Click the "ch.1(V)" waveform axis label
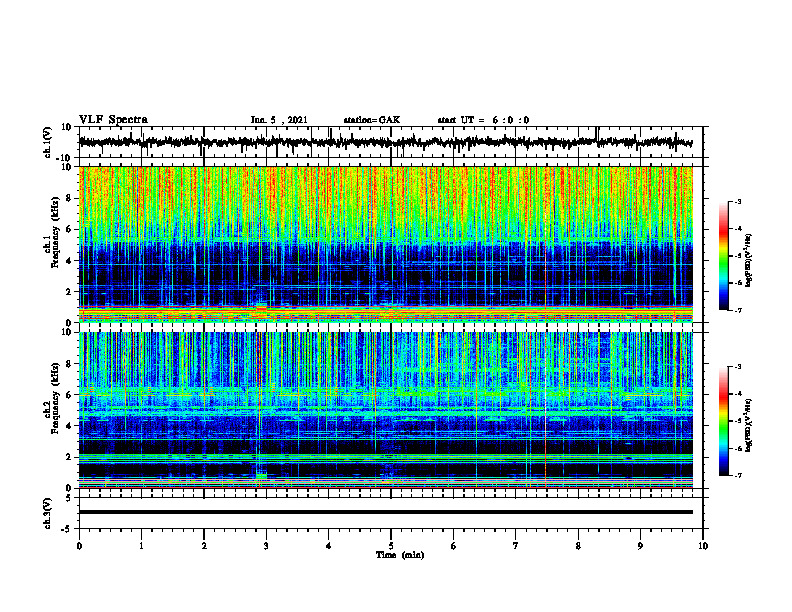Viewport: 792px width, 612px height. pos(47,142)
